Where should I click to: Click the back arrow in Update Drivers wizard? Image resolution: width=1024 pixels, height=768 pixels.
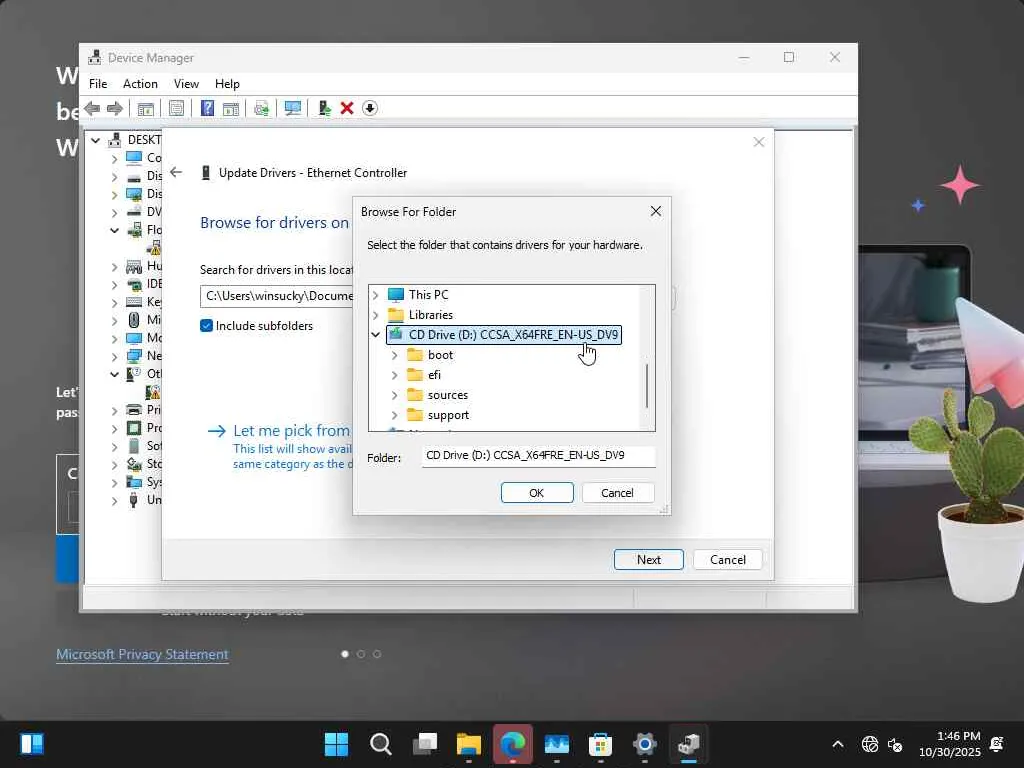pos(176,172)
